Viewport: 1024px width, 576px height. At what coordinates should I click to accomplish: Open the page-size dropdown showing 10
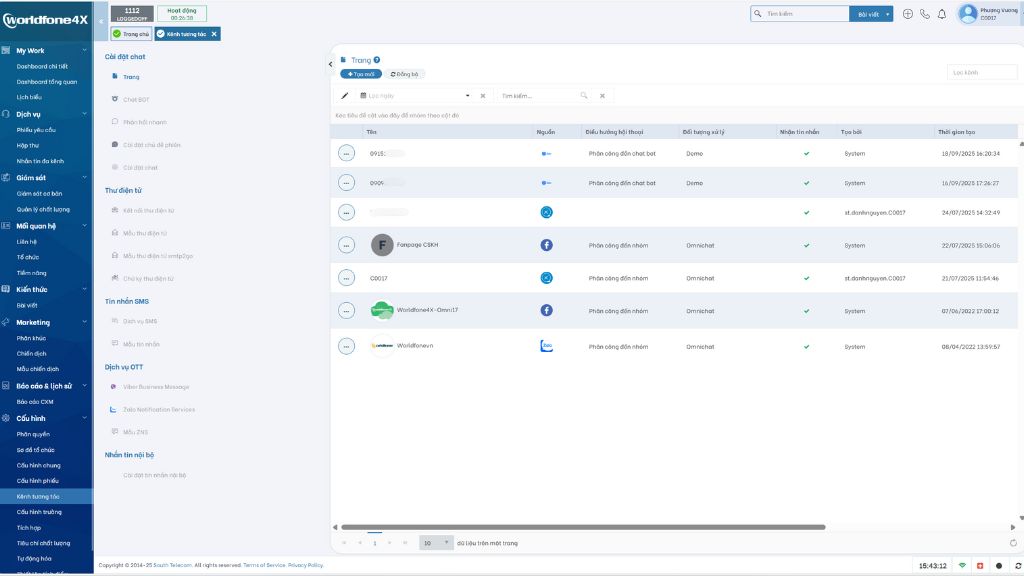[x=436, y=543]
